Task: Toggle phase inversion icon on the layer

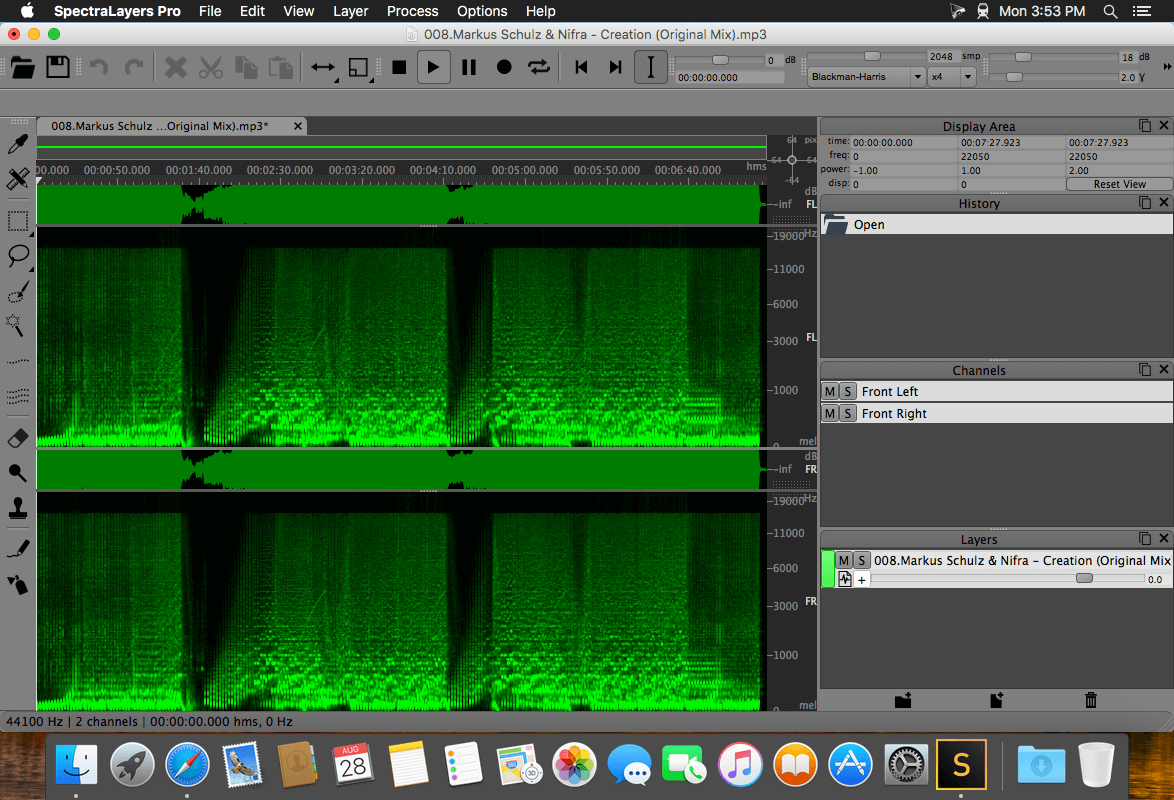Action: point(845,579)
